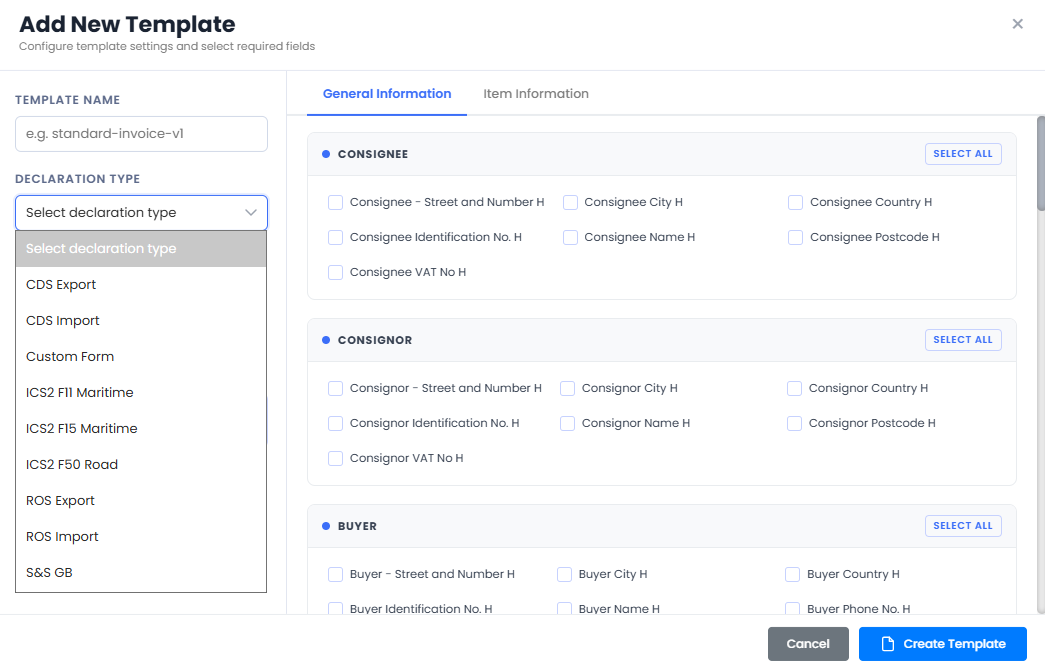Open General Information tab
Image resolution: width=1045 pixels, height=667 pixels.
click(x=387, y=94)
